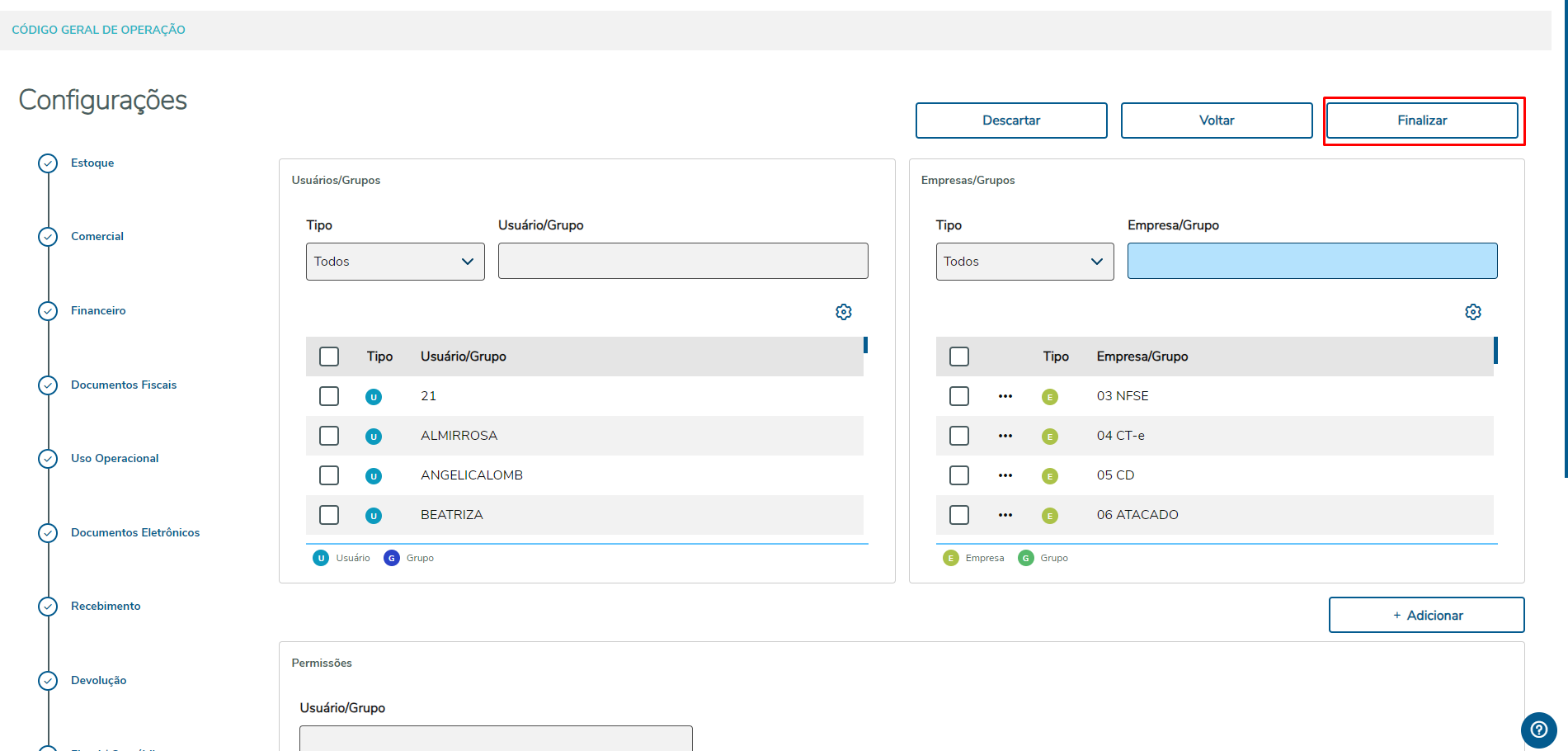Click the ellipsis for 05 CD
The image size is (1568, 751).
tap(1005, 475)
